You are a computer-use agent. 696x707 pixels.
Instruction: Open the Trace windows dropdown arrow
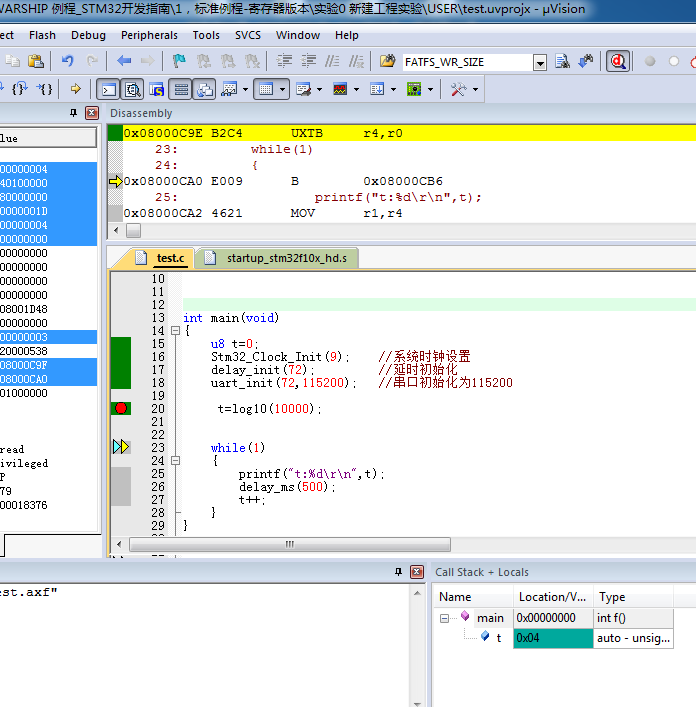[x=393, y=89]
